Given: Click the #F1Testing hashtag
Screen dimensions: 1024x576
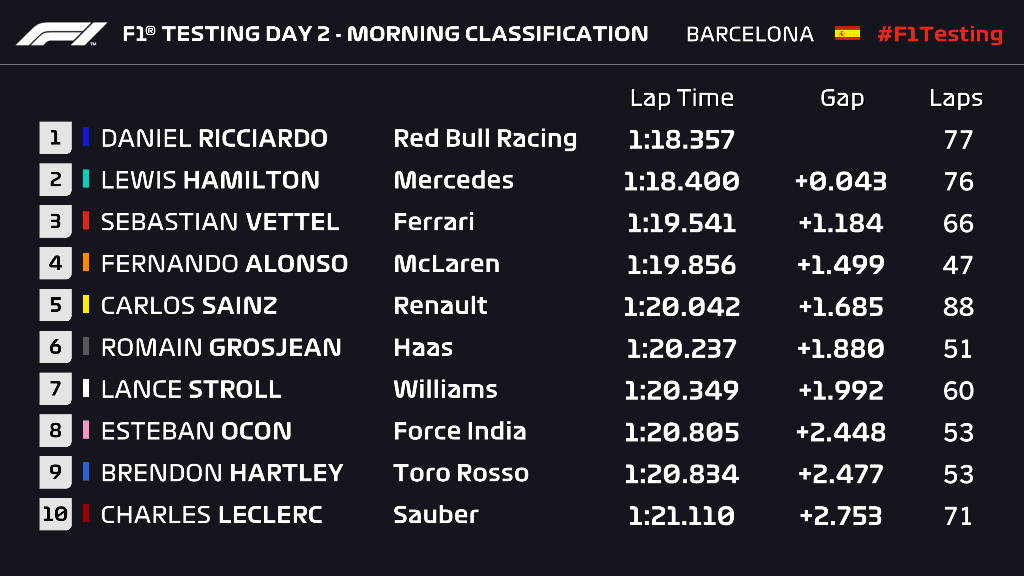Looking at the screenshot, I should click(x=939, y=34).
